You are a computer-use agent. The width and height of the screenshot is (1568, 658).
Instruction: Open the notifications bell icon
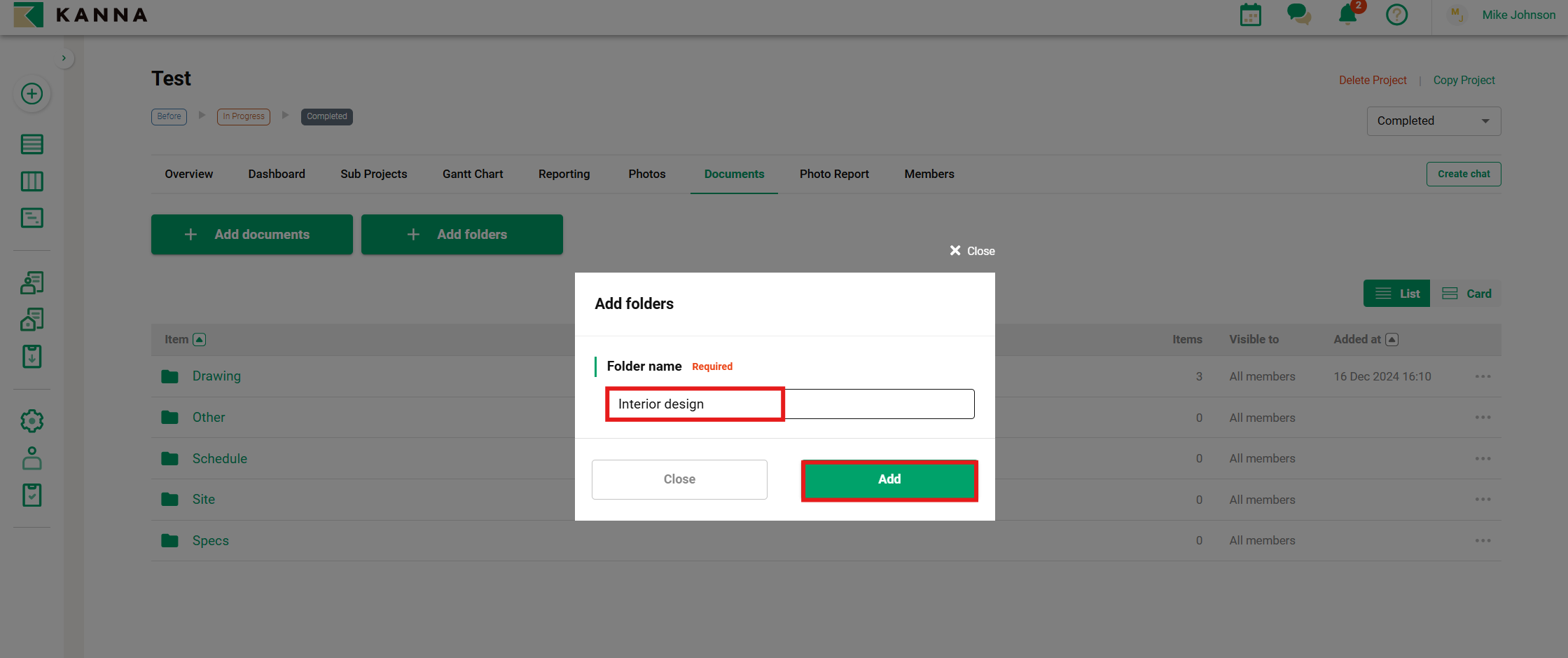click(x=1347, y=15)
